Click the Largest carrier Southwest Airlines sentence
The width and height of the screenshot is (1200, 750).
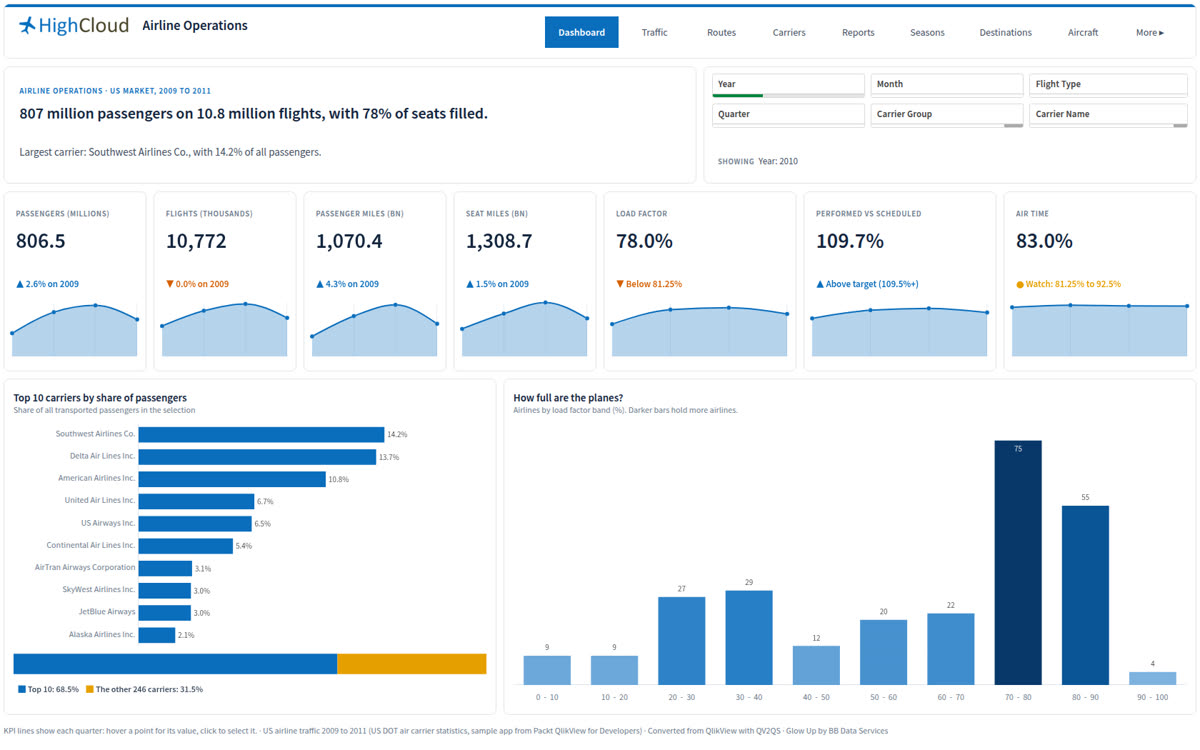coord(170,152)
